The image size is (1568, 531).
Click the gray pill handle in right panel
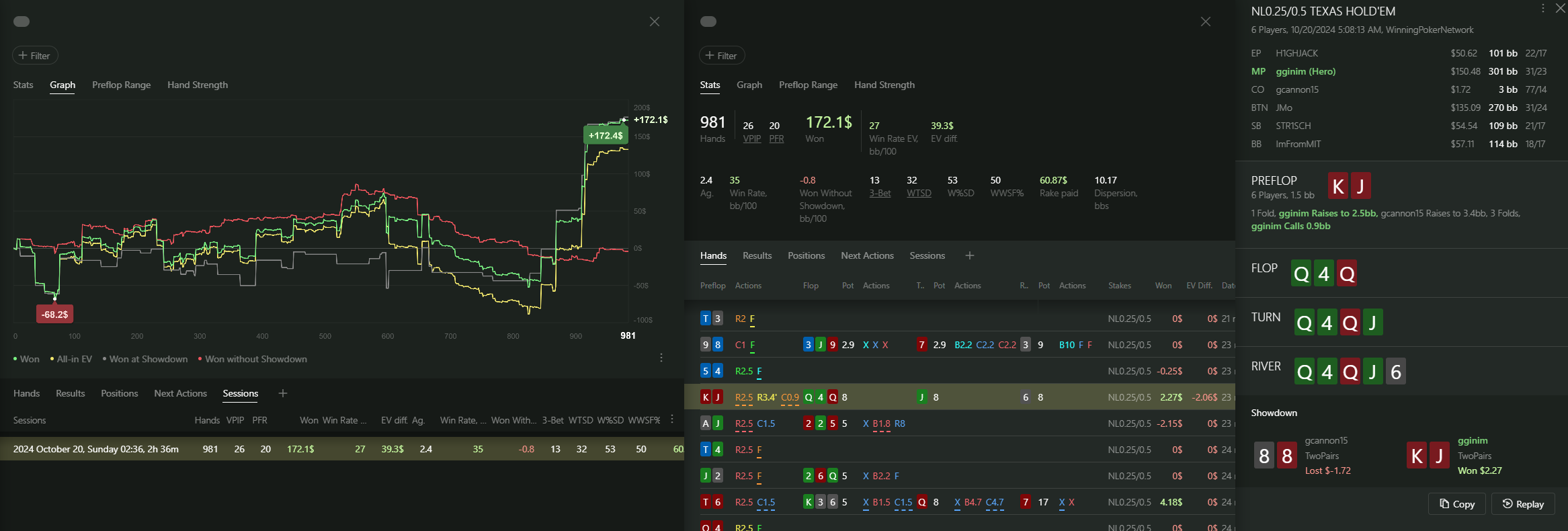(x=708, y=22)
